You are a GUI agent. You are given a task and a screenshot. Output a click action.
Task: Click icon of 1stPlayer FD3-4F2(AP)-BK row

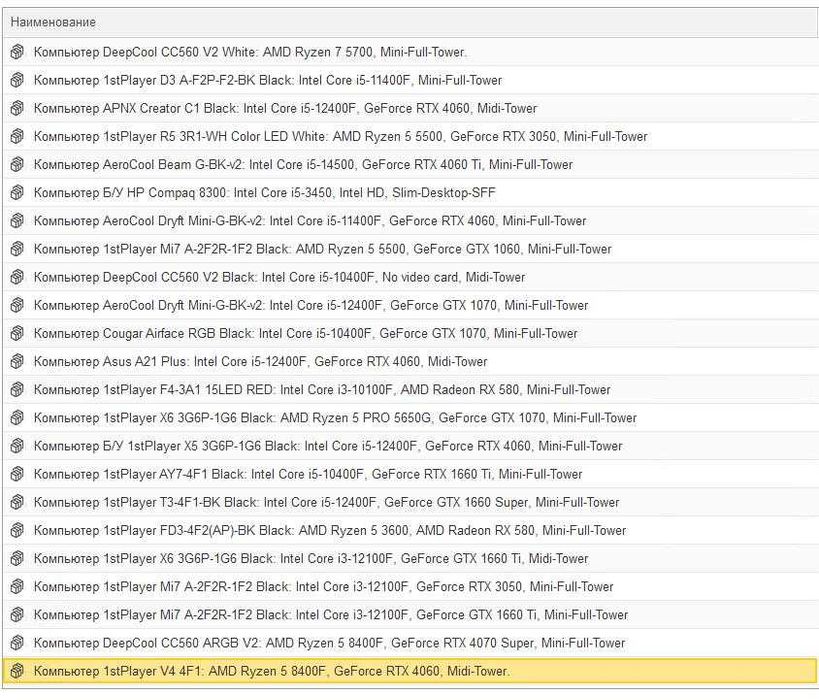point(17,531)
